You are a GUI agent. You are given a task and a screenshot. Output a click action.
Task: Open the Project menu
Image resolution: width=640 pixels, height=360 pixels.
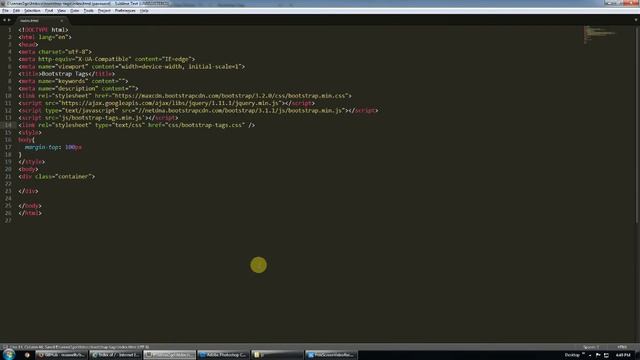point(104,11)
